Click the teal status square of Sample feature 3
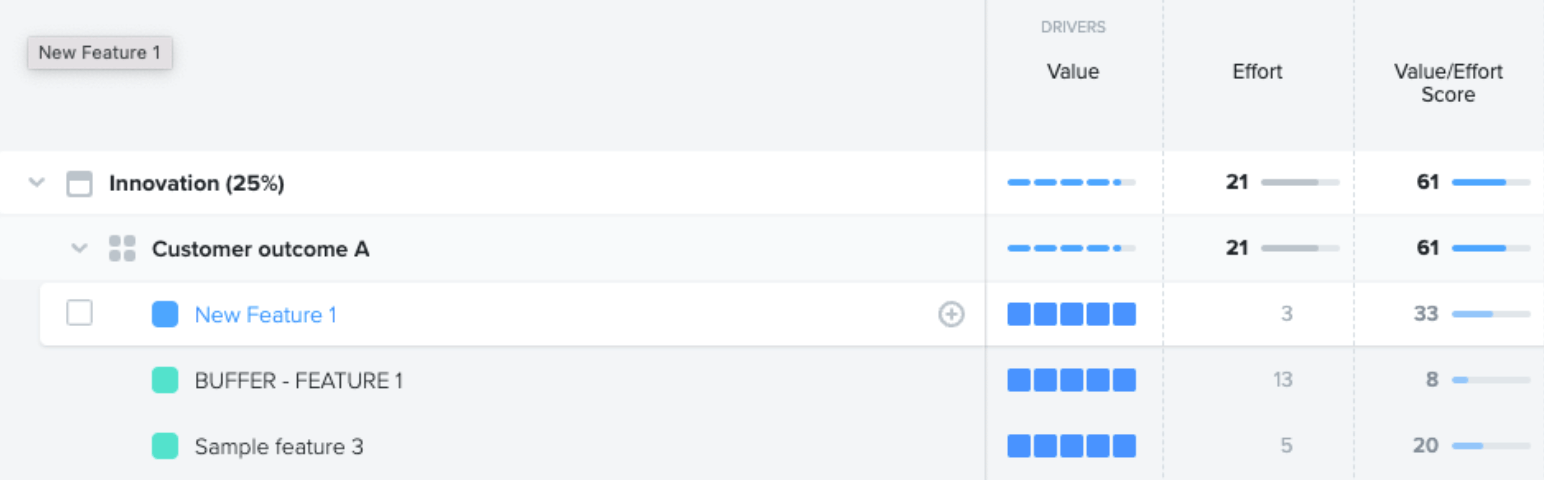Viewport: 1544px width, 480px height. (x=165, y=446)
